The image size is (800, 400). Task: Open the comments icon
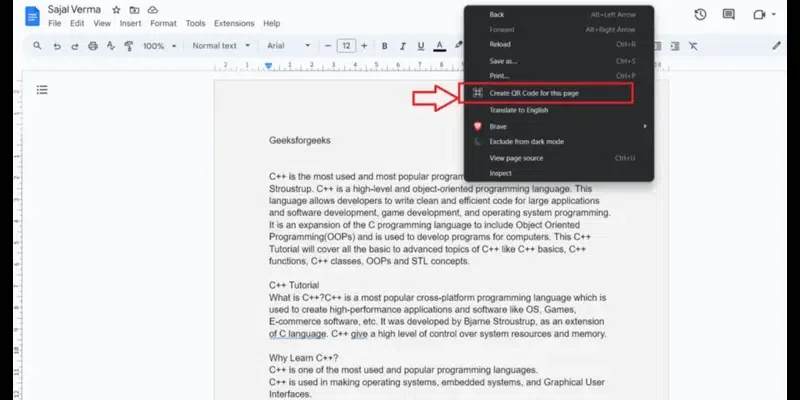[729, 14]
